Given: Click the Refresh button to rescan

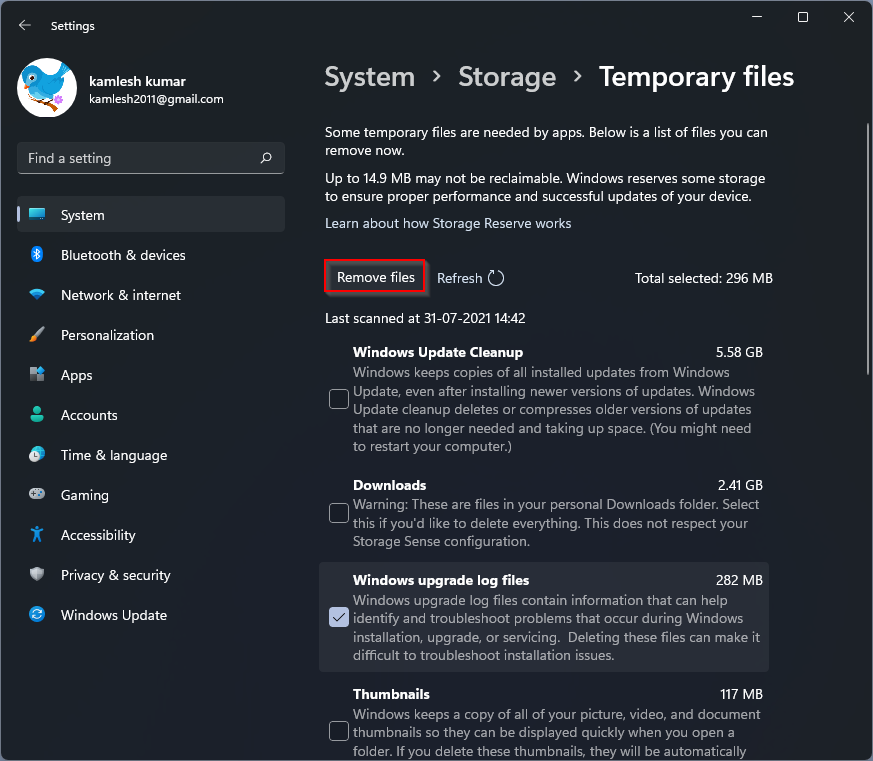Looking at the screenshot, I should [x=470, y=278].
